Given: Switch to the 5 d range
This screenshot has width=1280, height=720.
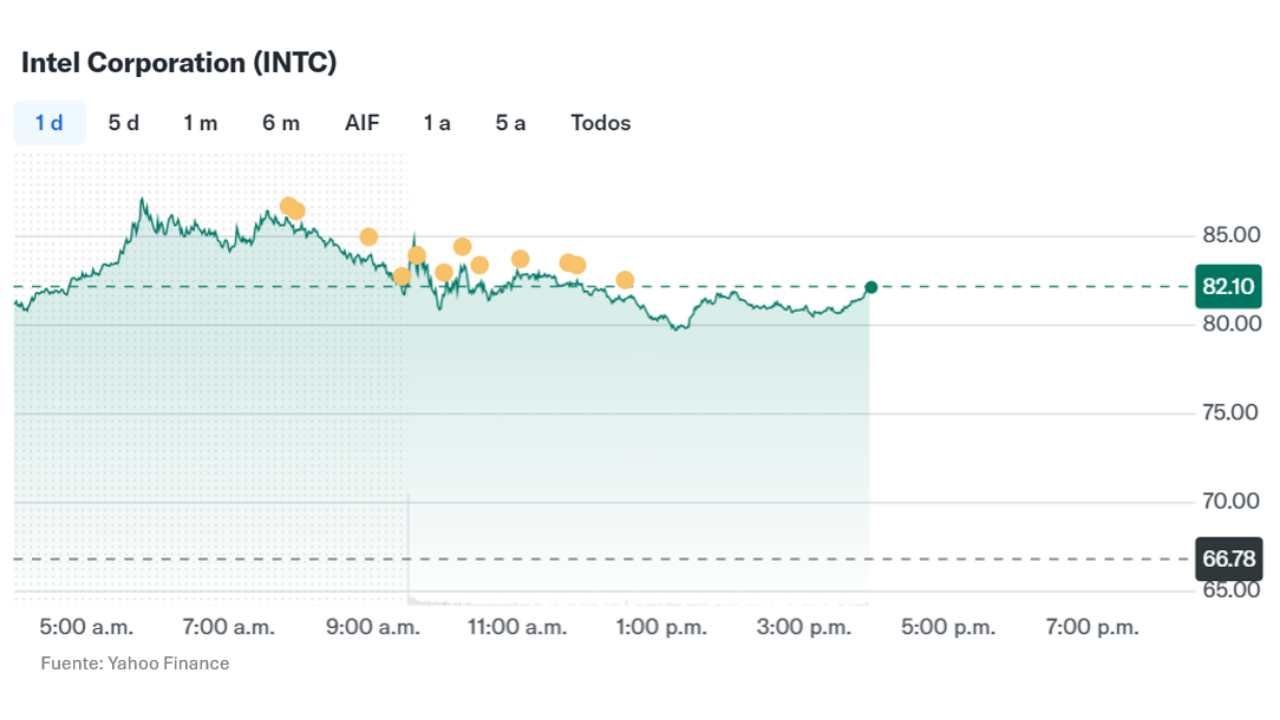Looking at the screenshot, I should [x=124, y=123].
